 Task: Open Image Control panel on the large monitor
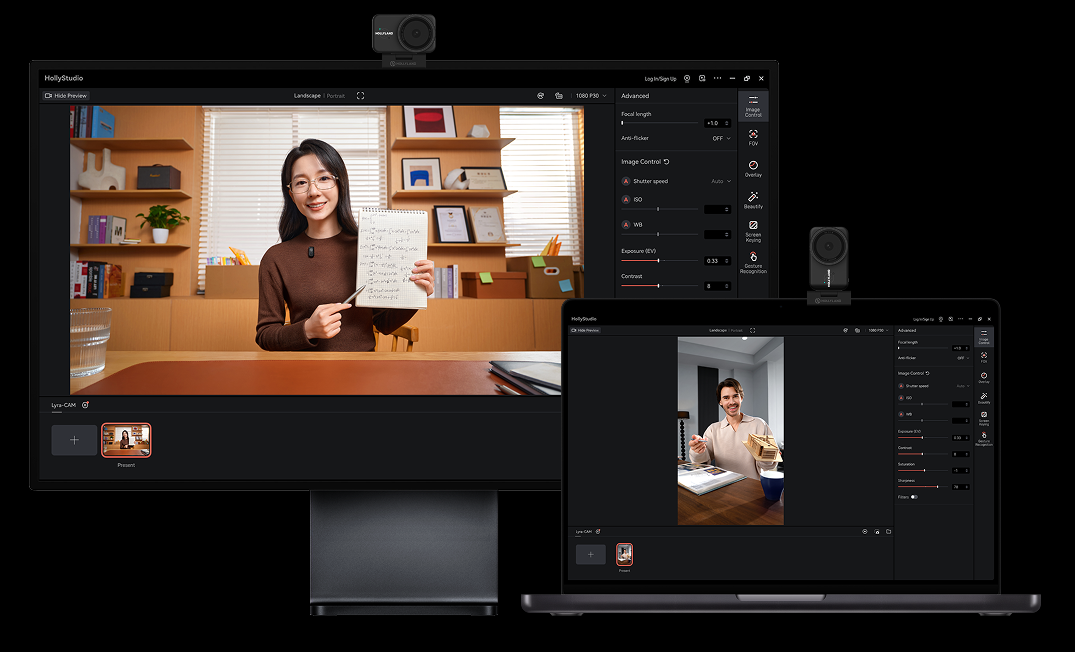coord(753,106)
